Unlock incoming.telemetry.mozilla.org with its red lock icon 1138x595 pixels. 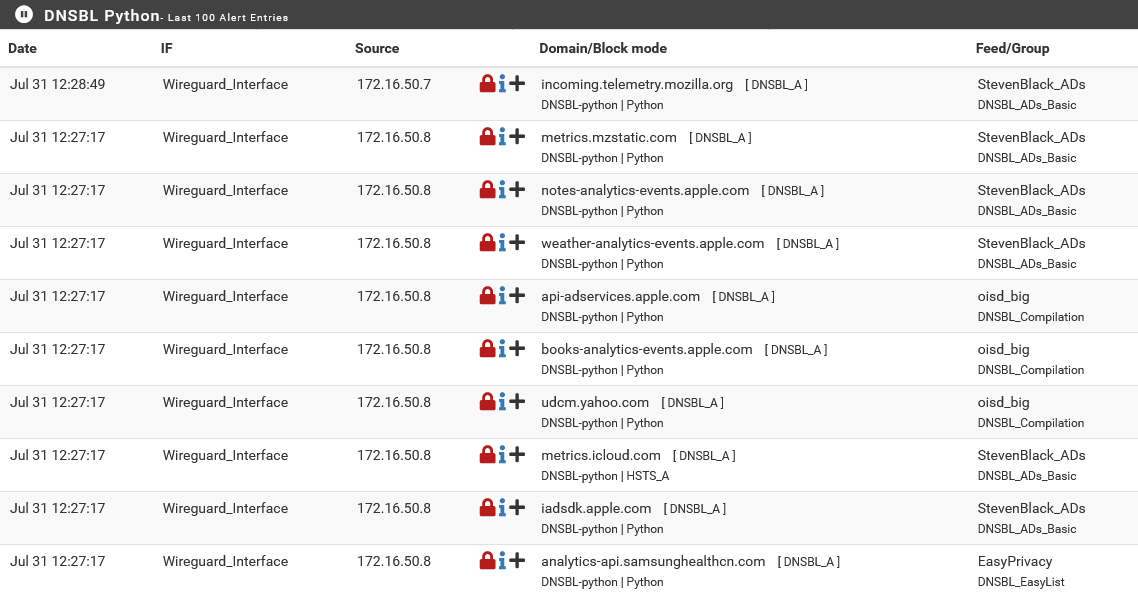coord(487,83)
